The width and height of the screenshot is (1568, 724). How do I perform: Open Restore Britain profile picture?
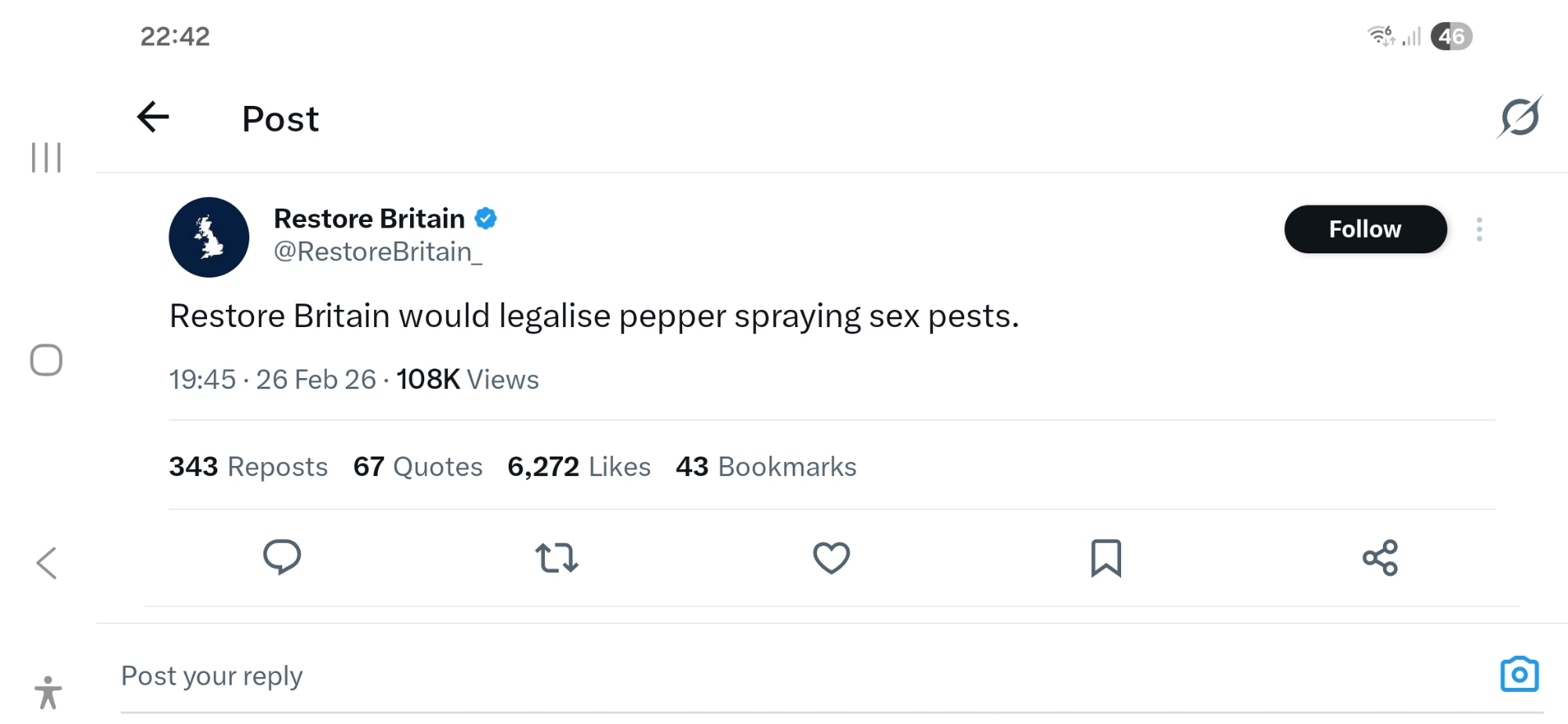coord(209,237)
